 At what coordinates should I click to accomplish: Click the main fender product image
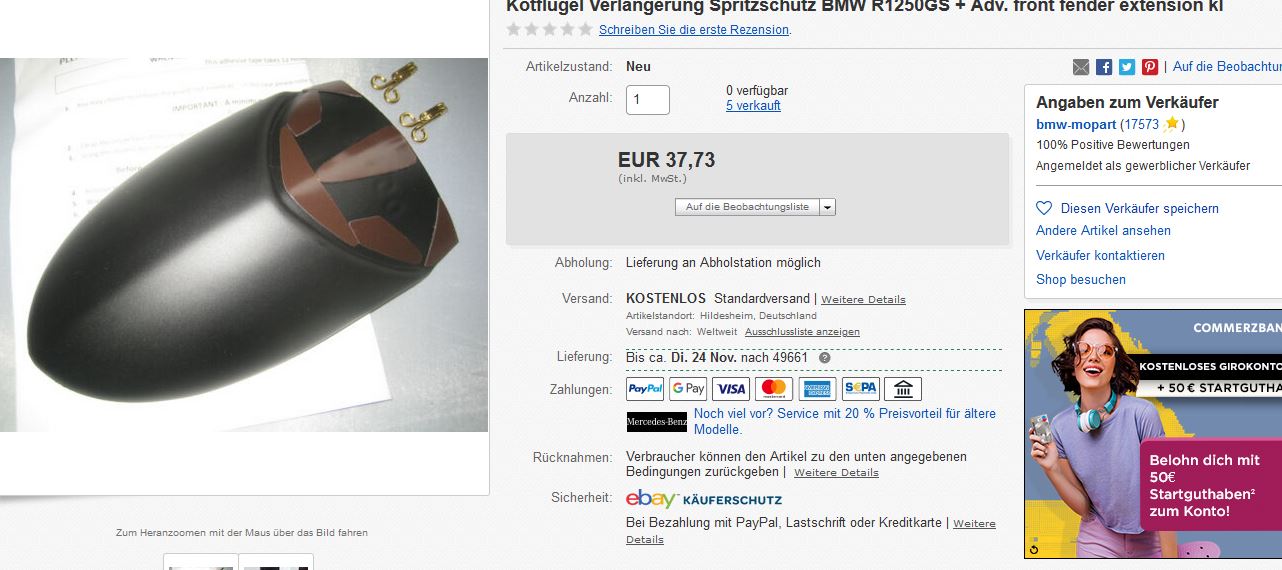[244, 245]
